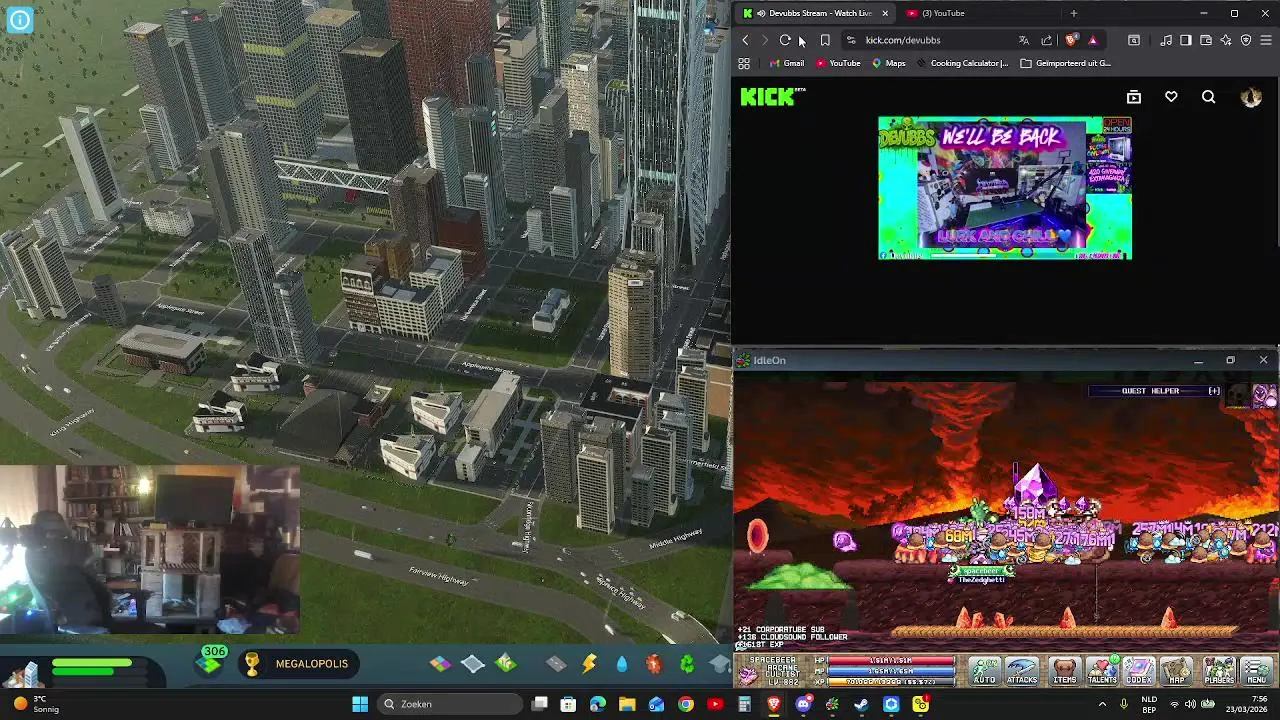Open TALENTS panel in IdleOn
Image resolution: width=1280 pixels, height=720 pixels.
click(1102, 671)
